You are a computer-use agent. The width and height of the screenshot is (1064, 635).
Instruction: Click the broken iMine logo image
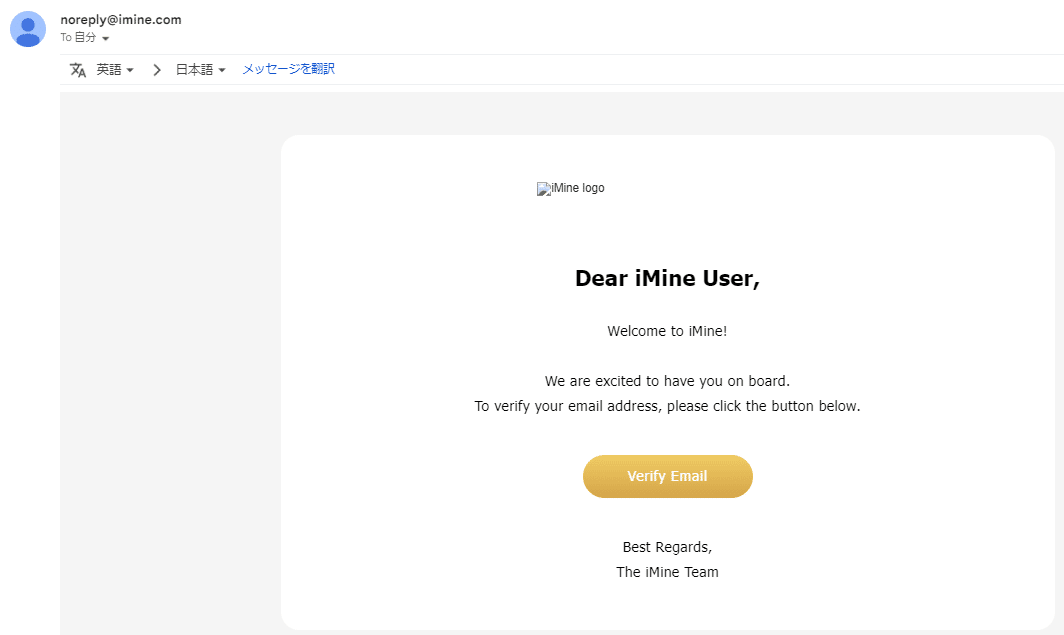coord(570,188)
